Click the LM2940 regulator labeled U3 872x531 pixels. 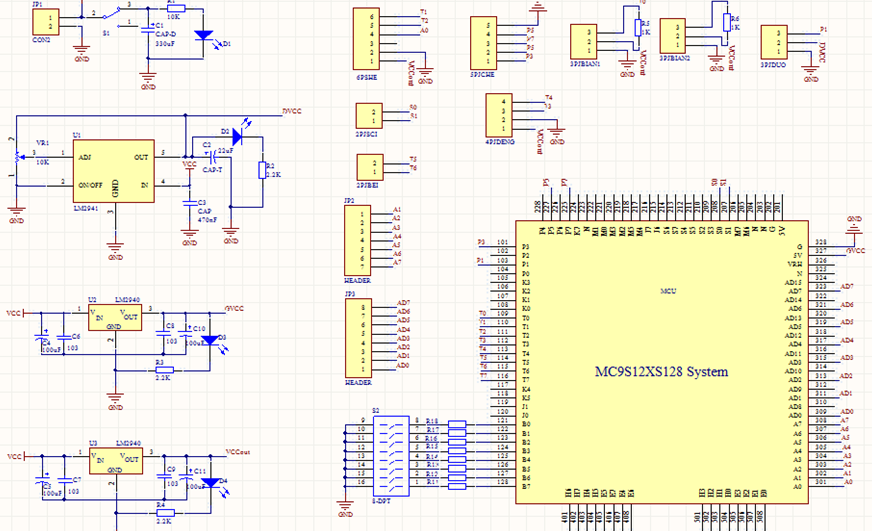click(x=116, y=461)
